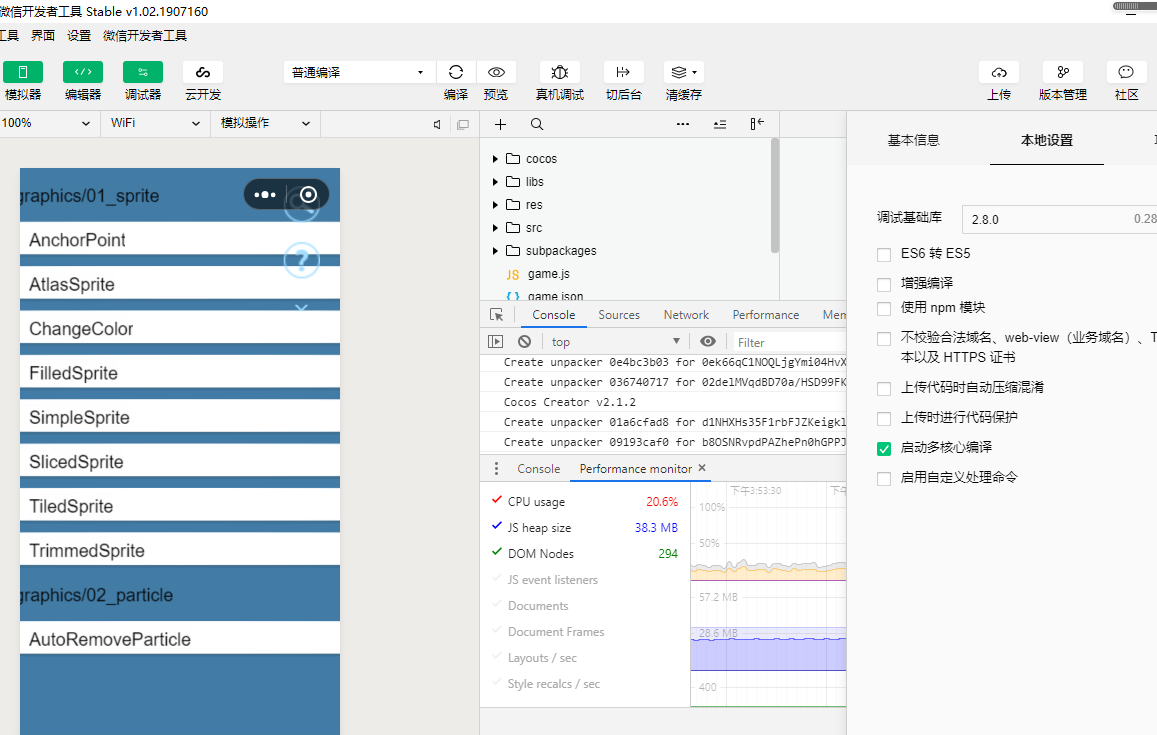Image resolution: width=1157 pixels, height=735 pixels.
Task: Expand the src folder
Action: [x=495, y=227]
